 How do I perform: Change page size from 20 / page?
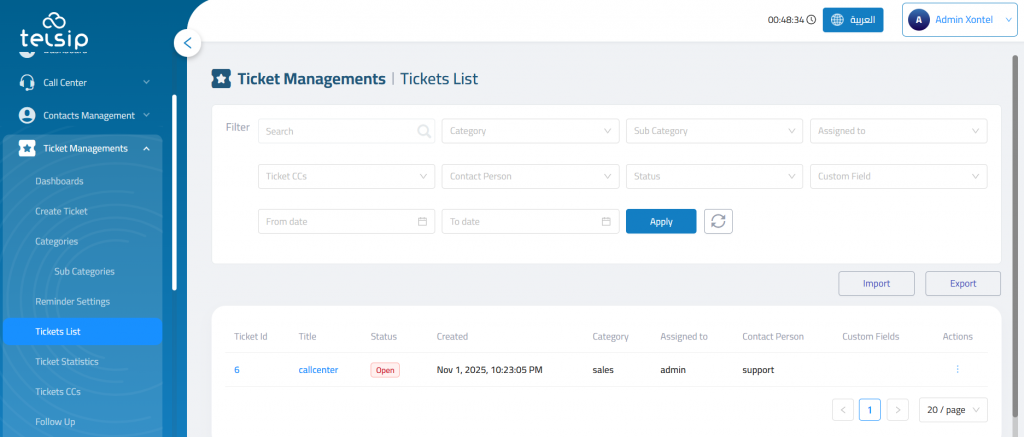(953, 409)
